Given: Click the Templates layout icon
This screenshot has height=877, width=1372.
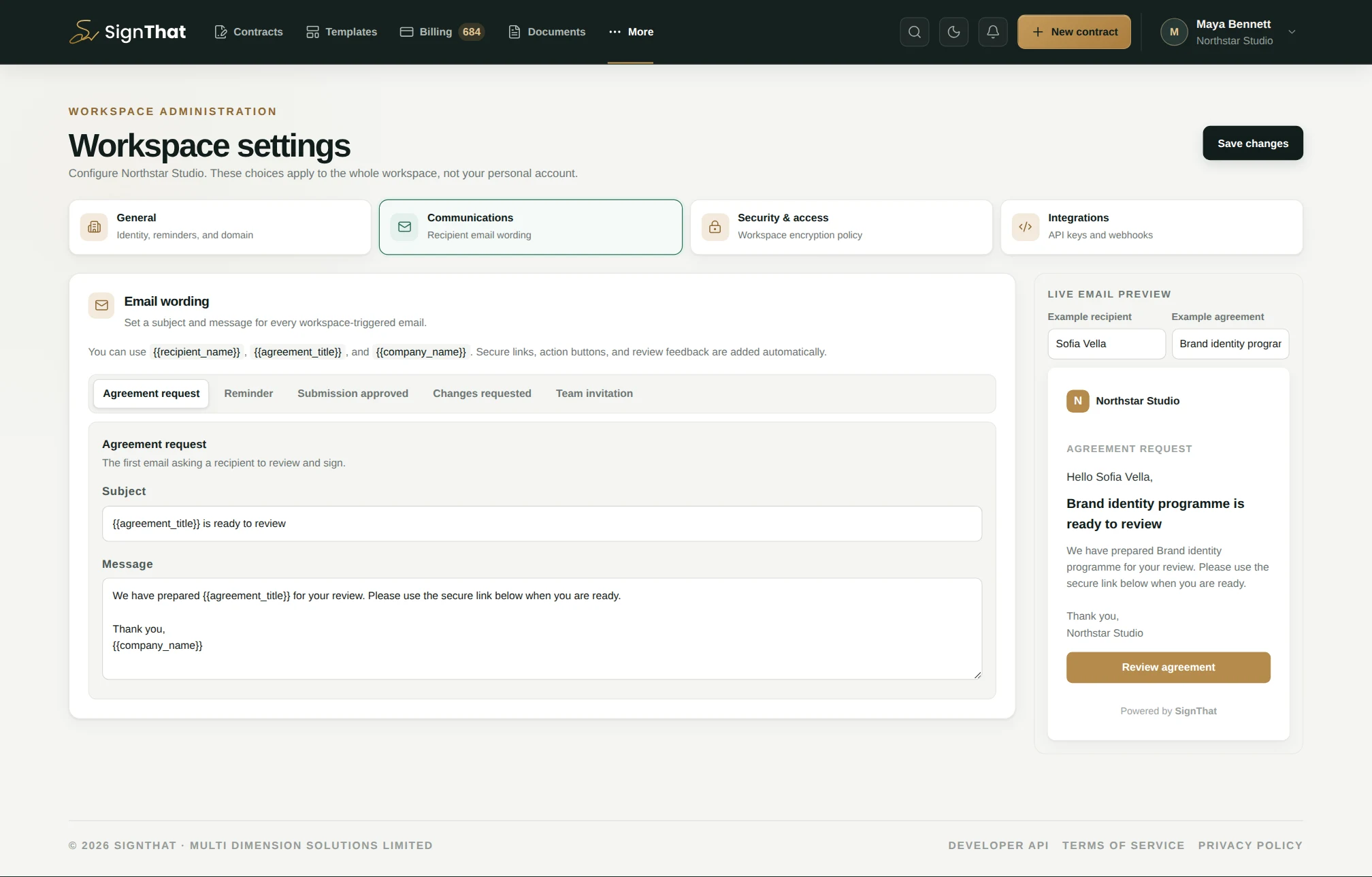Looking at the screenshot, I should pyautogui.click(x=312, y=32).
